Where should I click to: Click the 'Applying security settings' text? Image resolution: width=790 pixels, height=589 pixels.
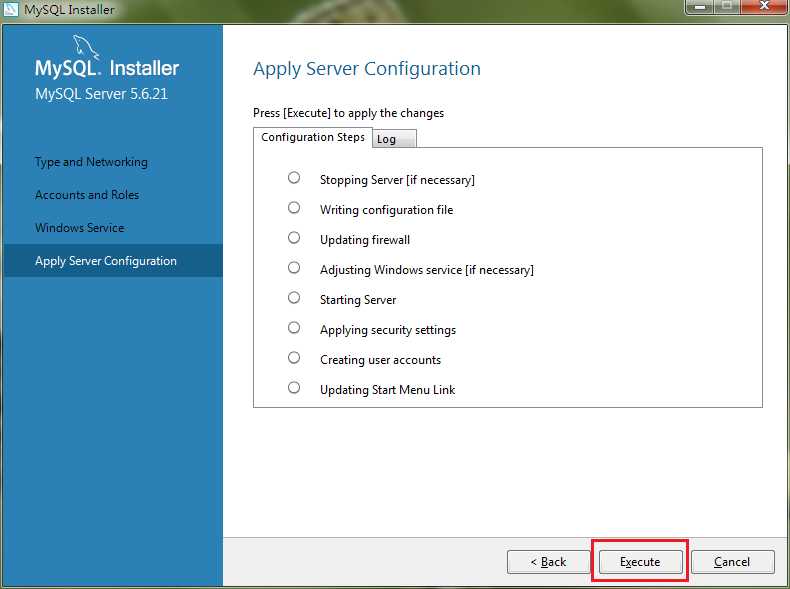pyautogui.click(x=388, y=330)
